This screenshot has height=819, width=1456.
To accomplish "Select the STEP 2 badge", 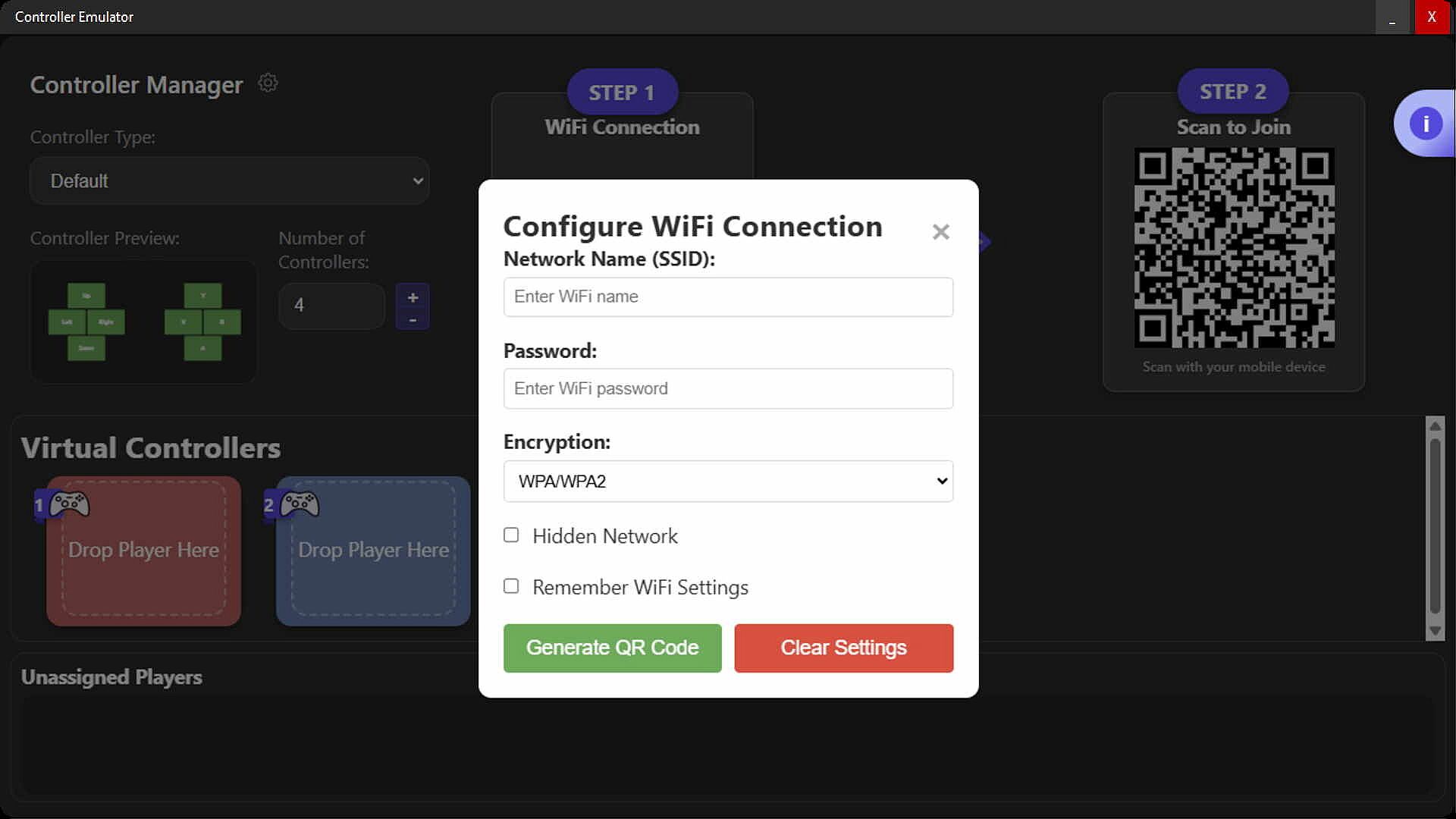I will [1232, 92].
